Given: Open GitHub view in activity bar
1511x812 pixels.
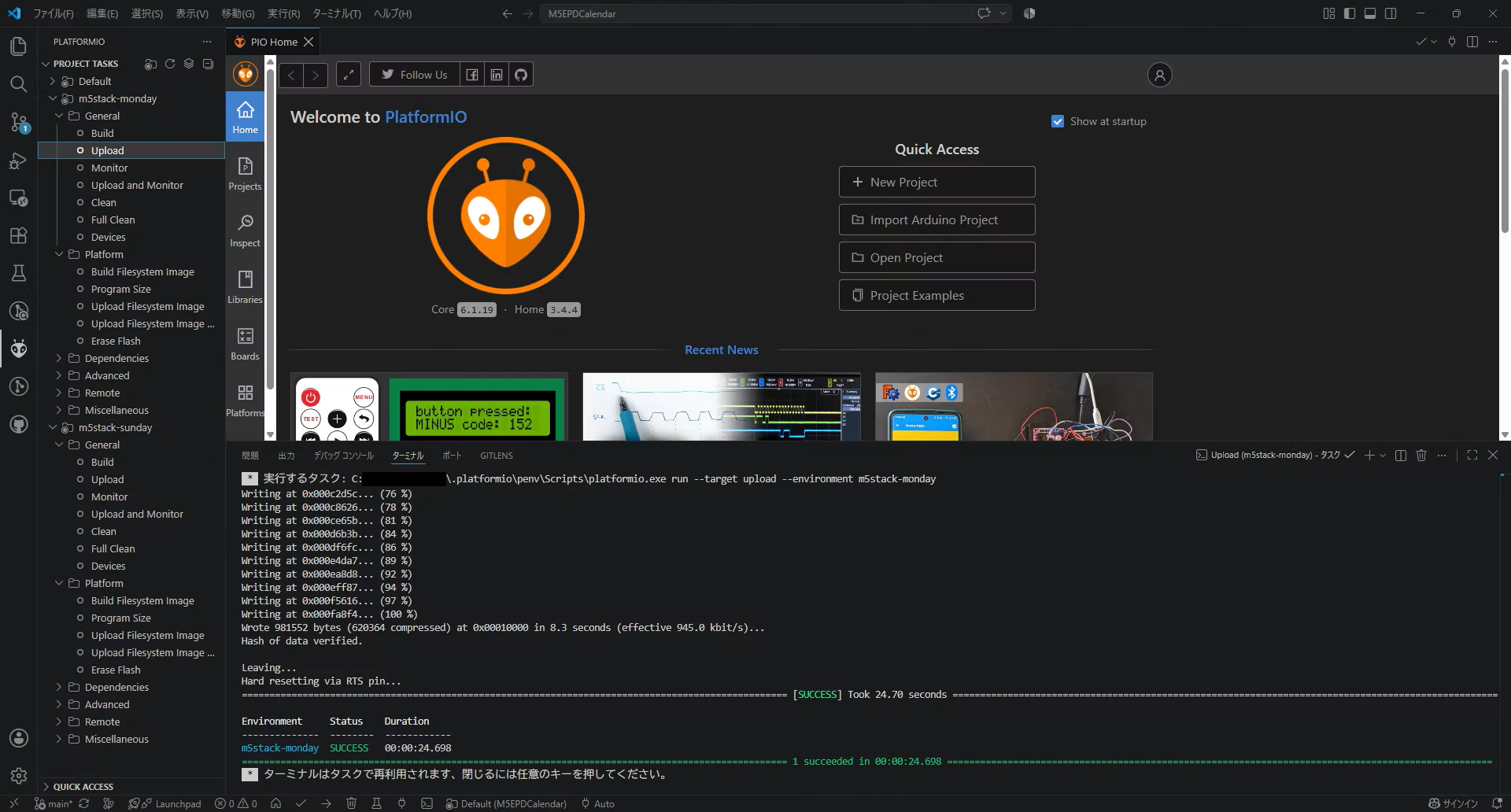Looking at the screenshot, I should pyautogui.click(x=18, y=424).
